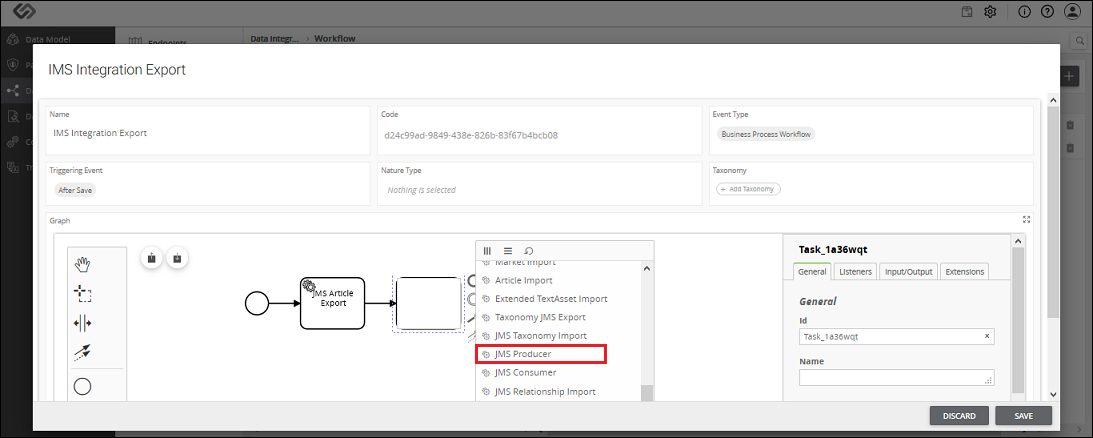Switch to the General tab

point(812,272)
